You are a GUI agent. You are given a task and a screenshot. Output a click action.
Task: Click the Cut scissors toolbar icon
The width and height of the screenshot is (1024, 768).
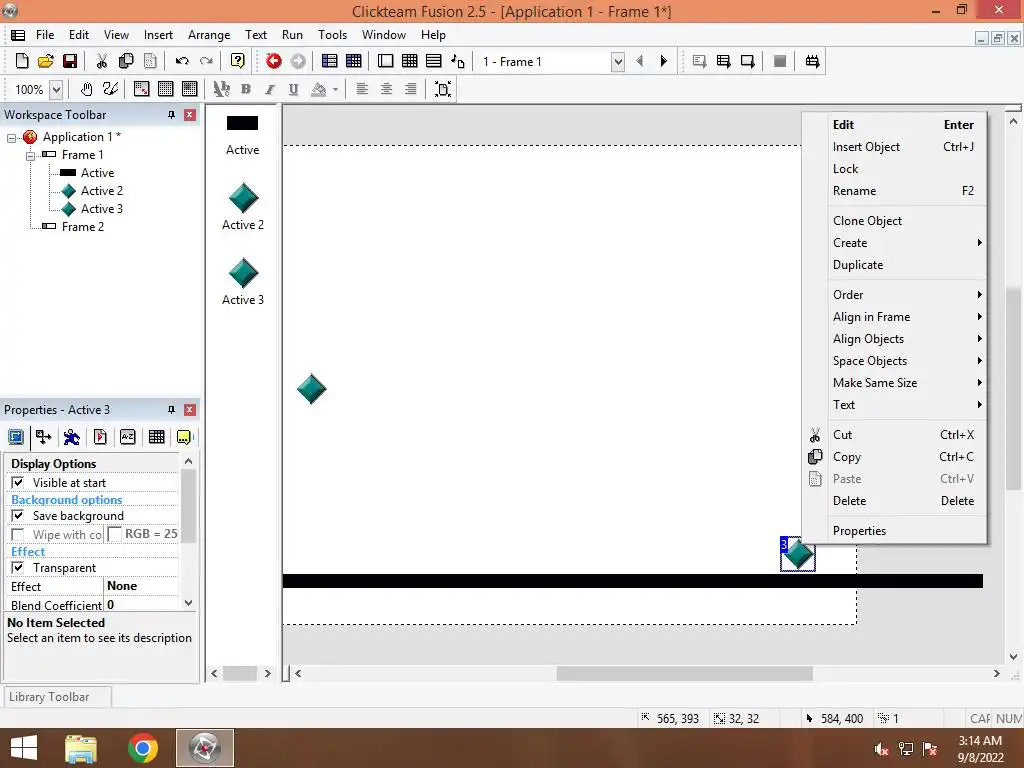click(x=102, y=61)
